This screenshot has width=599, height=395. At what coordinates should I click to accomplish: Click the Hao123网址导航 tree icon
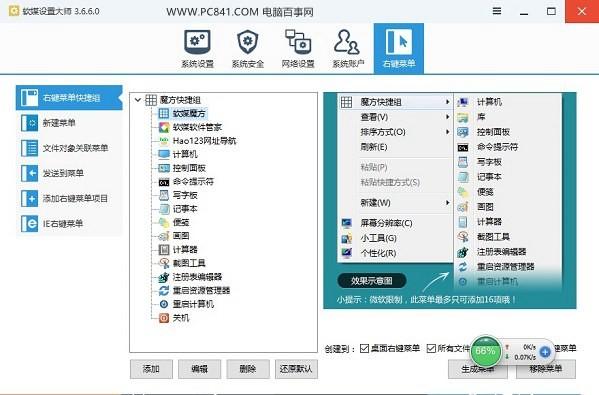pos(164,141)
